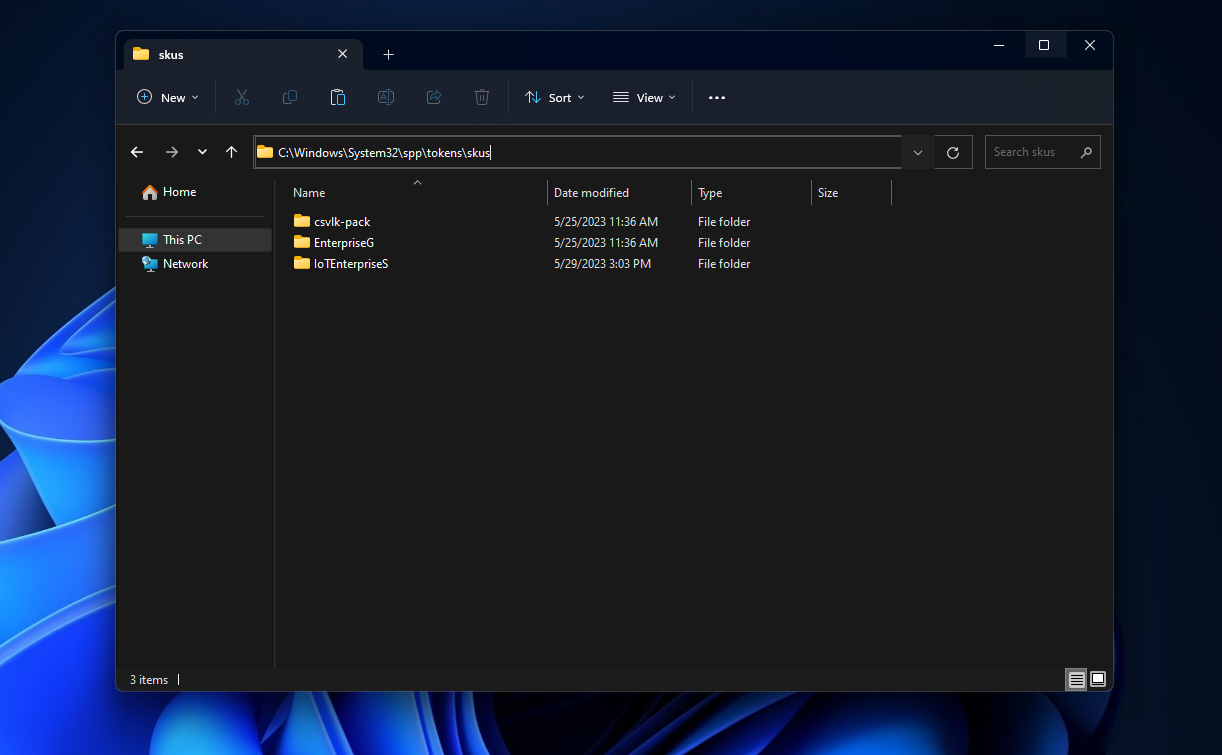1222x755 pixels.
Task: Go up one folder level
Action: (x=232, y=152)
